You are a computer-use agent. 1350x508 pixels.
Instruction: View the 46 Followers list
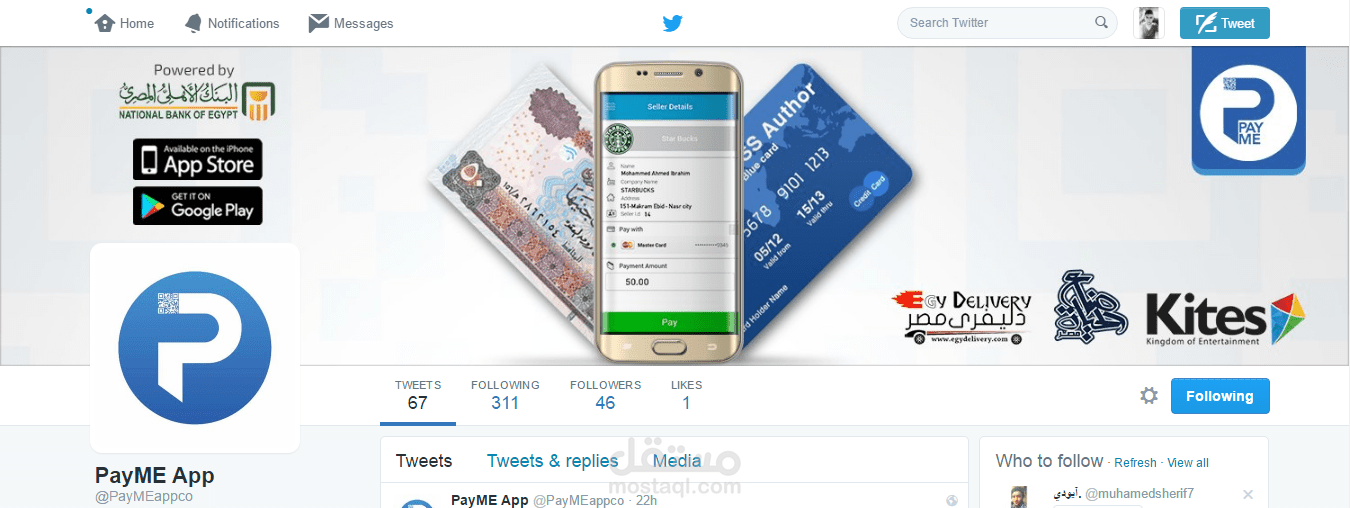pyautogui.click(x=605, y=395)
